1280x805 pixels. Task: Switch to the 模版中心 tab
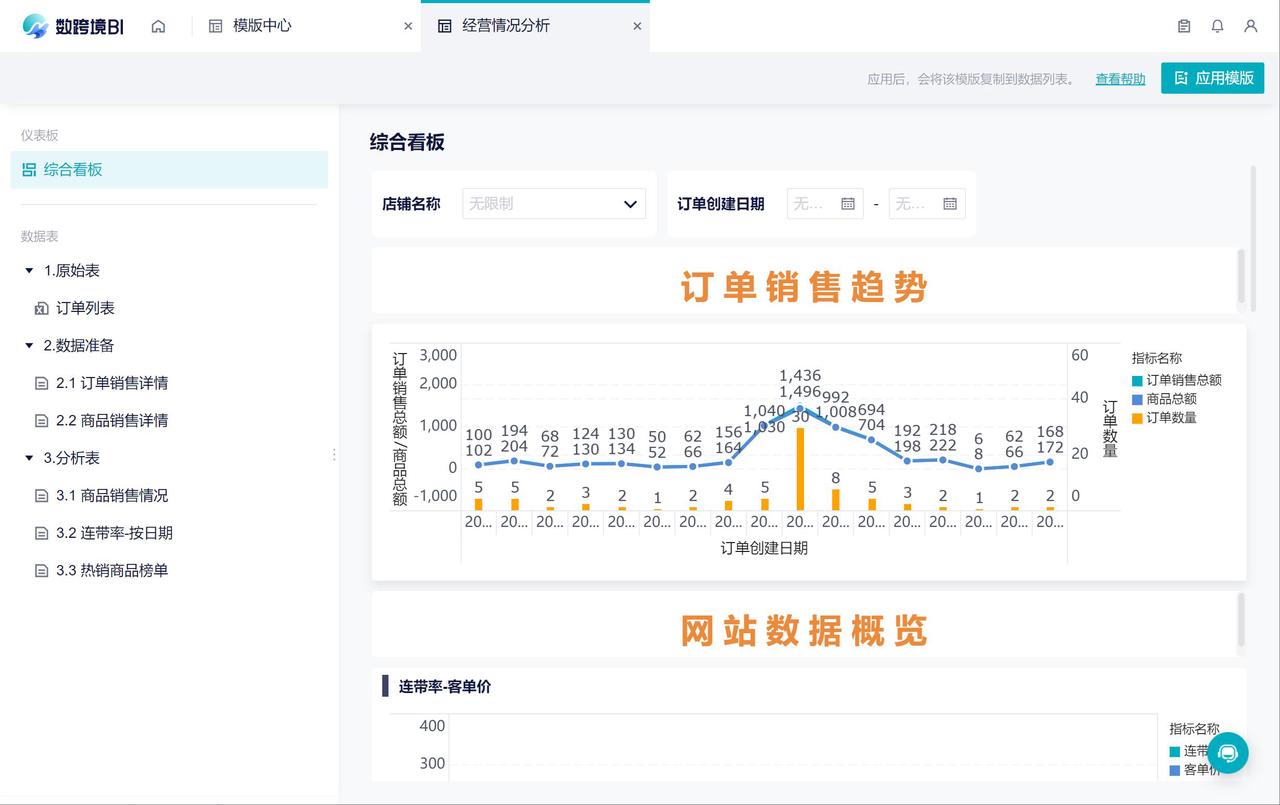262,26
